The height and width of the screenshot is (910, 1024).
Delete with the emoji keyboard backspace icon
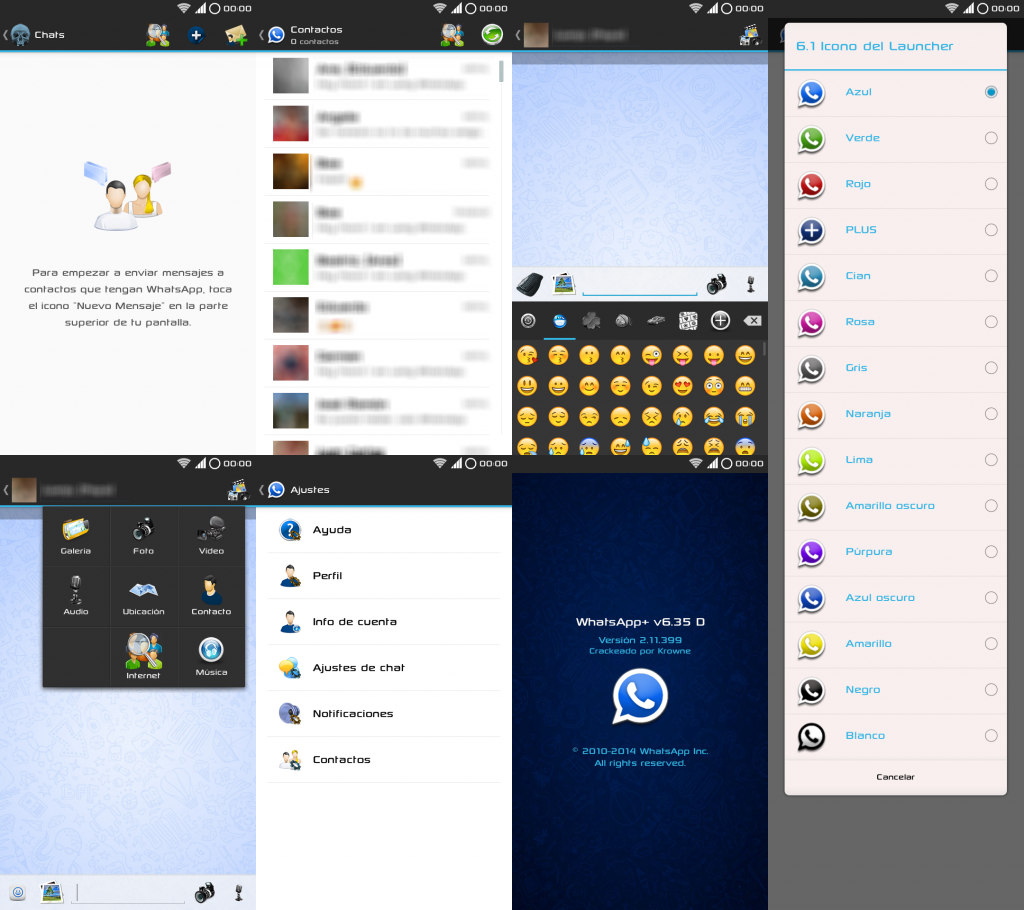click(752, 321)
